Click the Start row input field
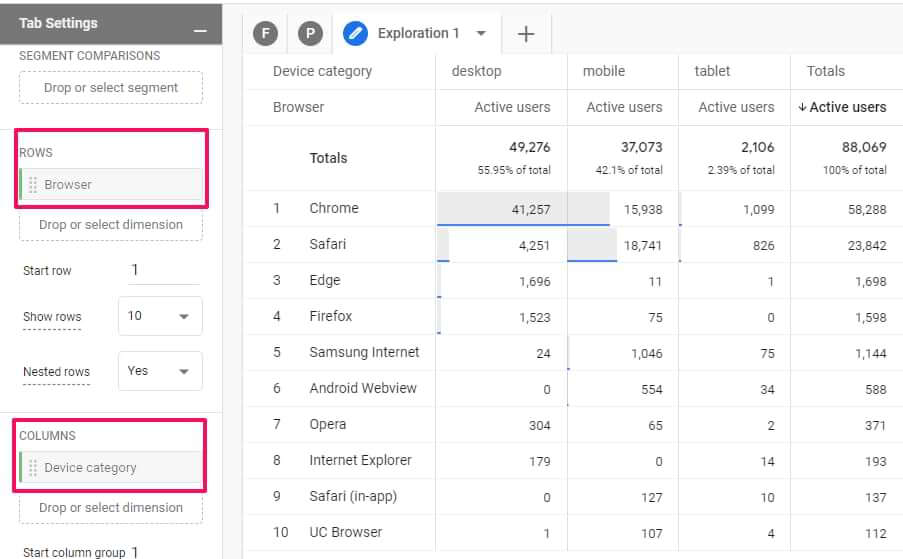Viewport: 903px width, 559px height. point(163,271)
